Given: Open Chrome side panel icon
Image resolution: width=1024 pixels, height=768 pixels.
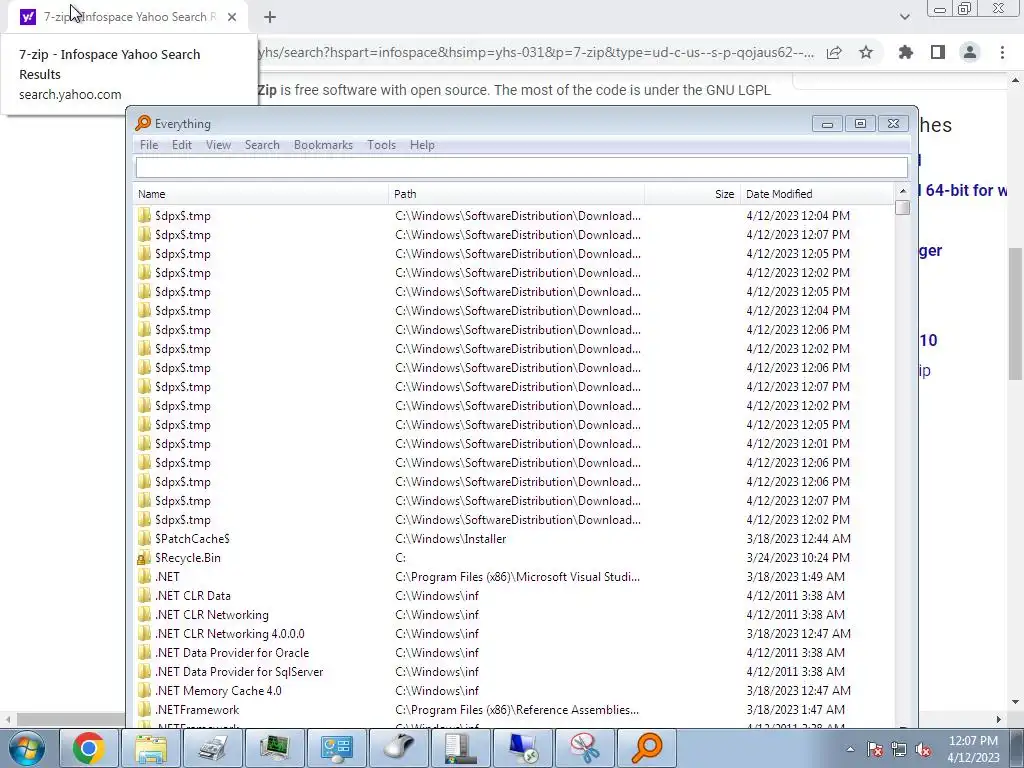Looking at the screenshot, I should [938, 52].
